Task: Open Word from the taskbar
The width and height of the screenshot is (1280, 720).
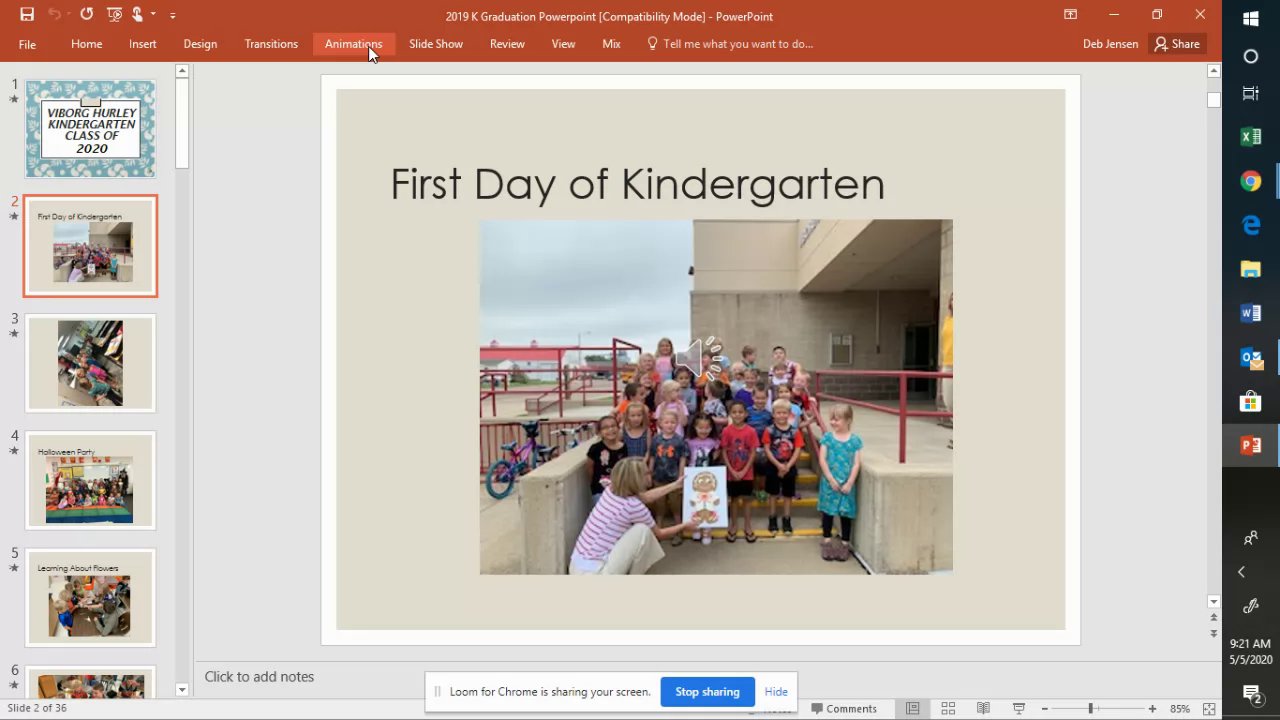Action: (x=1251, y=313)
